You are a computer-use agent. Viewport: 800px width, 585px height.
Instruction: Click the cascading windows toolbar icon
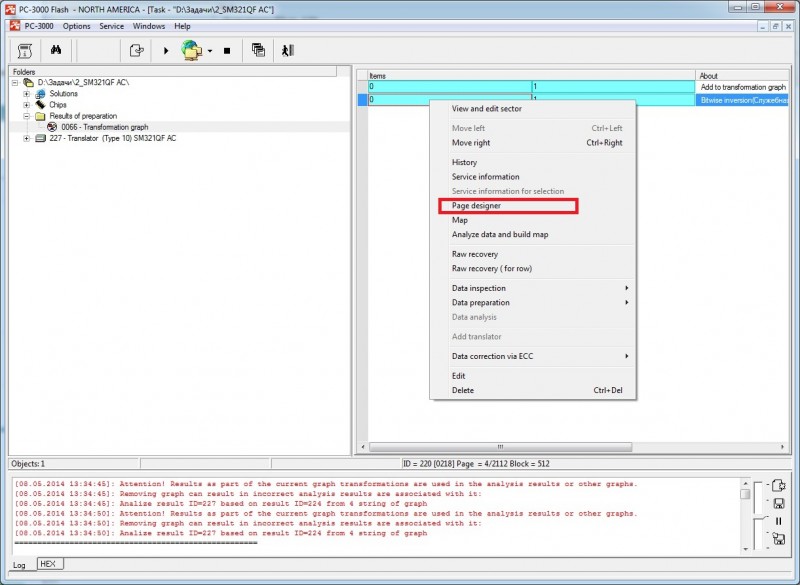(258, 50)
